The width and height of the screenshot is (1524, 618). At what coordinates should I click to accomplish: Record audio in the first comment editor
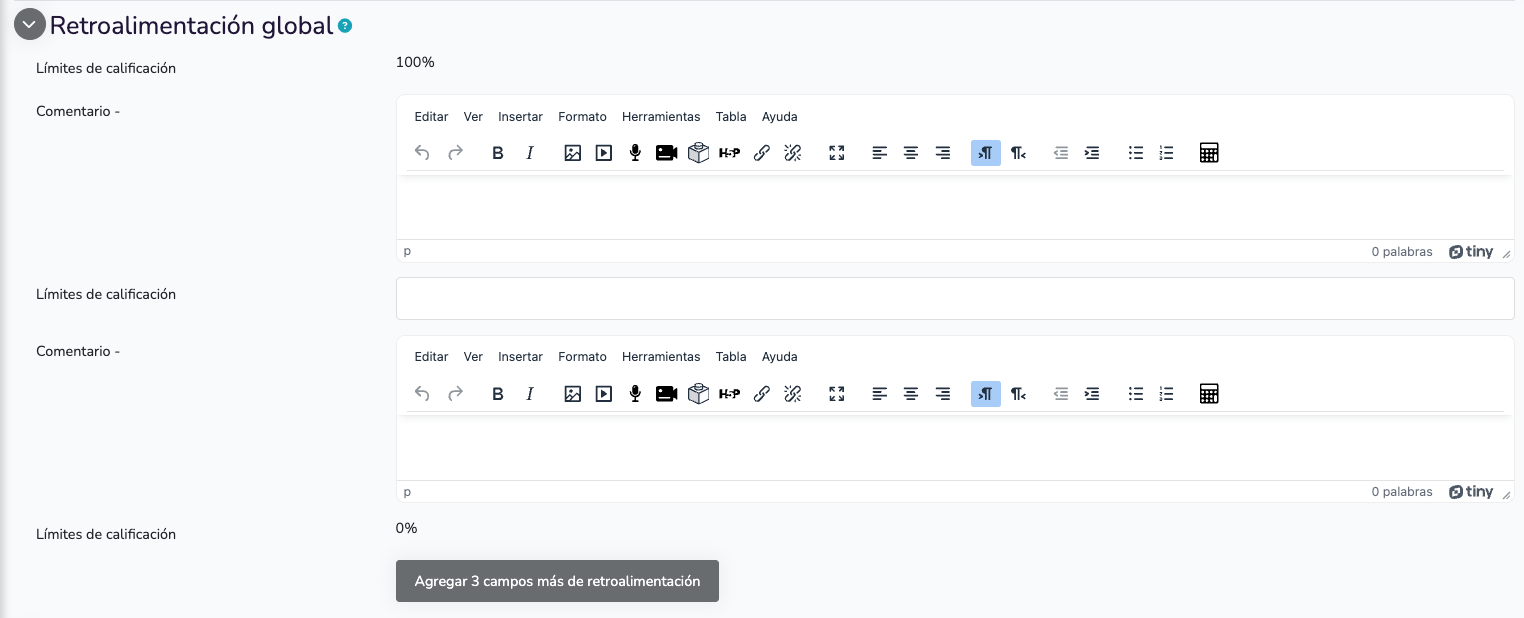pos(635,153)
